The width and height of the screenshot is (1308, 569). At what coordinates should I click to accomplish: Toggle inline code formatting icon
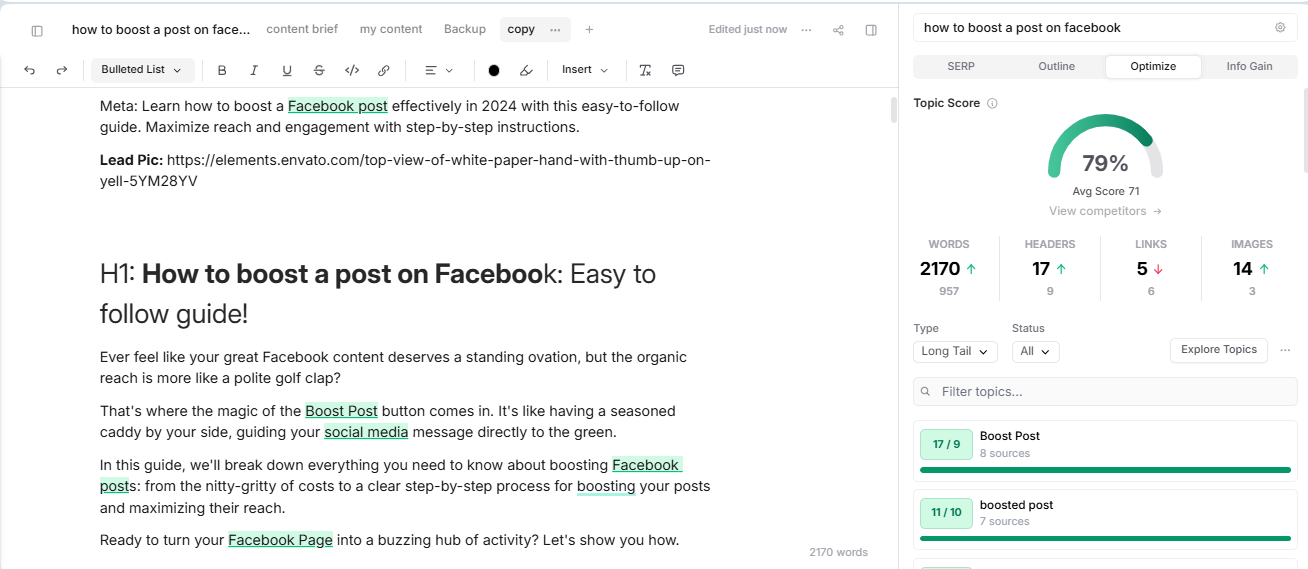click(352, 70)
